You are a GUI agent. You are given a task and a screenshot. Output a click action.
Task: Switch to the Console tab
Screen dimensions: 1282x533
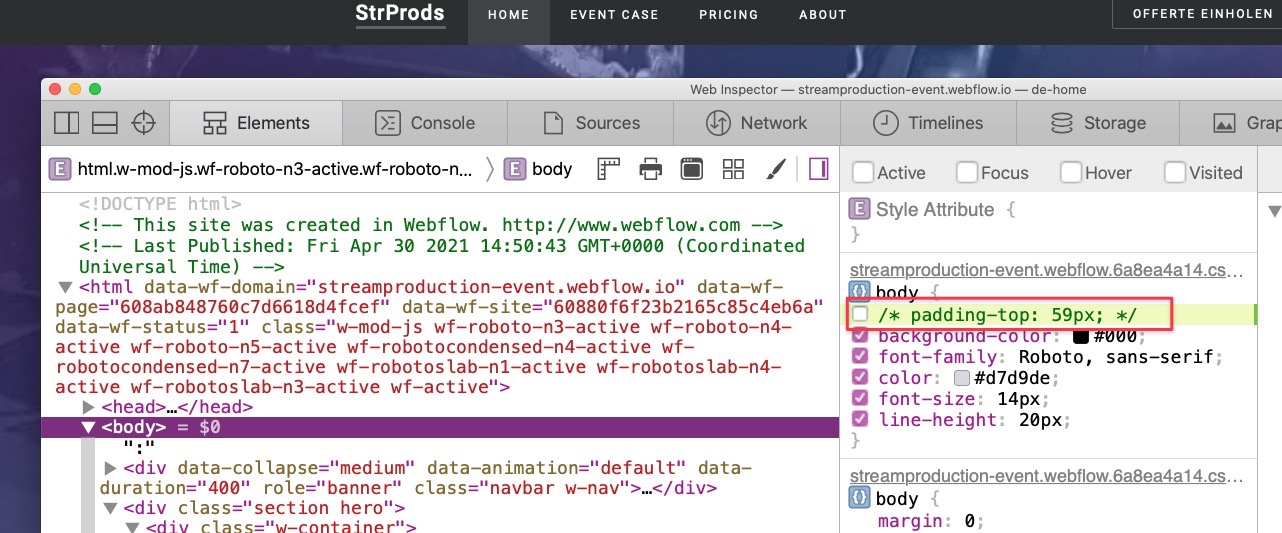tap(425, 123)
